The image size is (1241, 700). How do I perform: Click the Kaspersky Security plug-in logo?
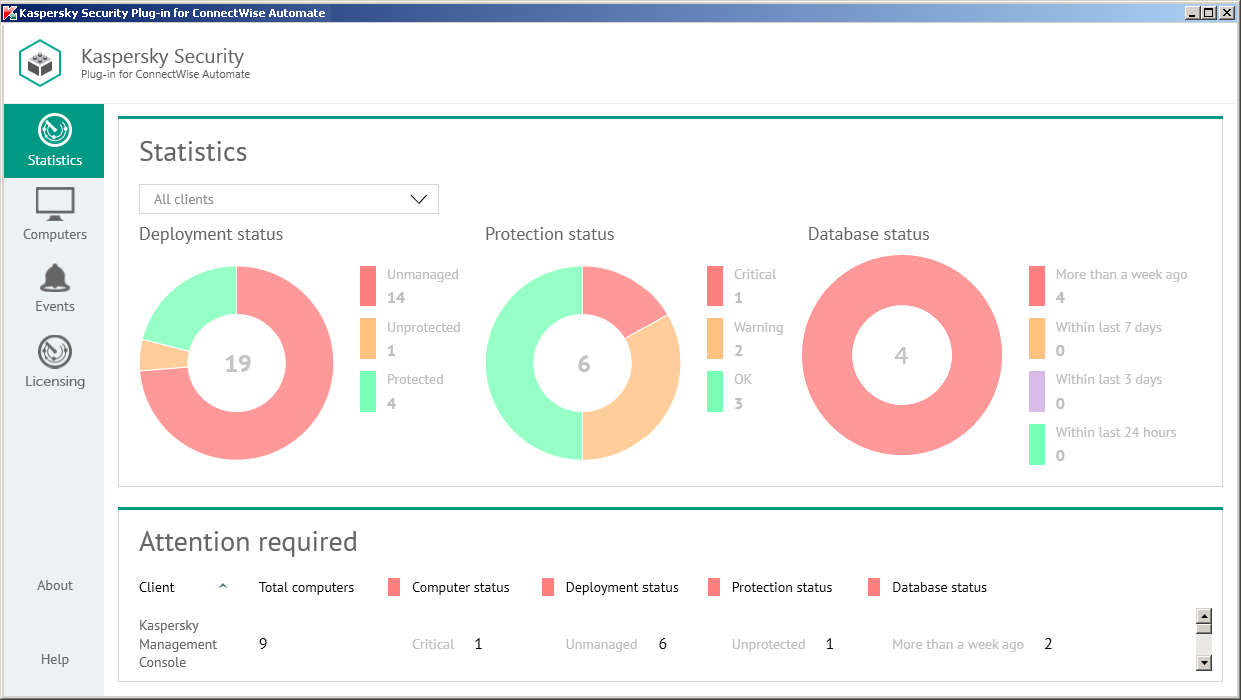point(40,62)
